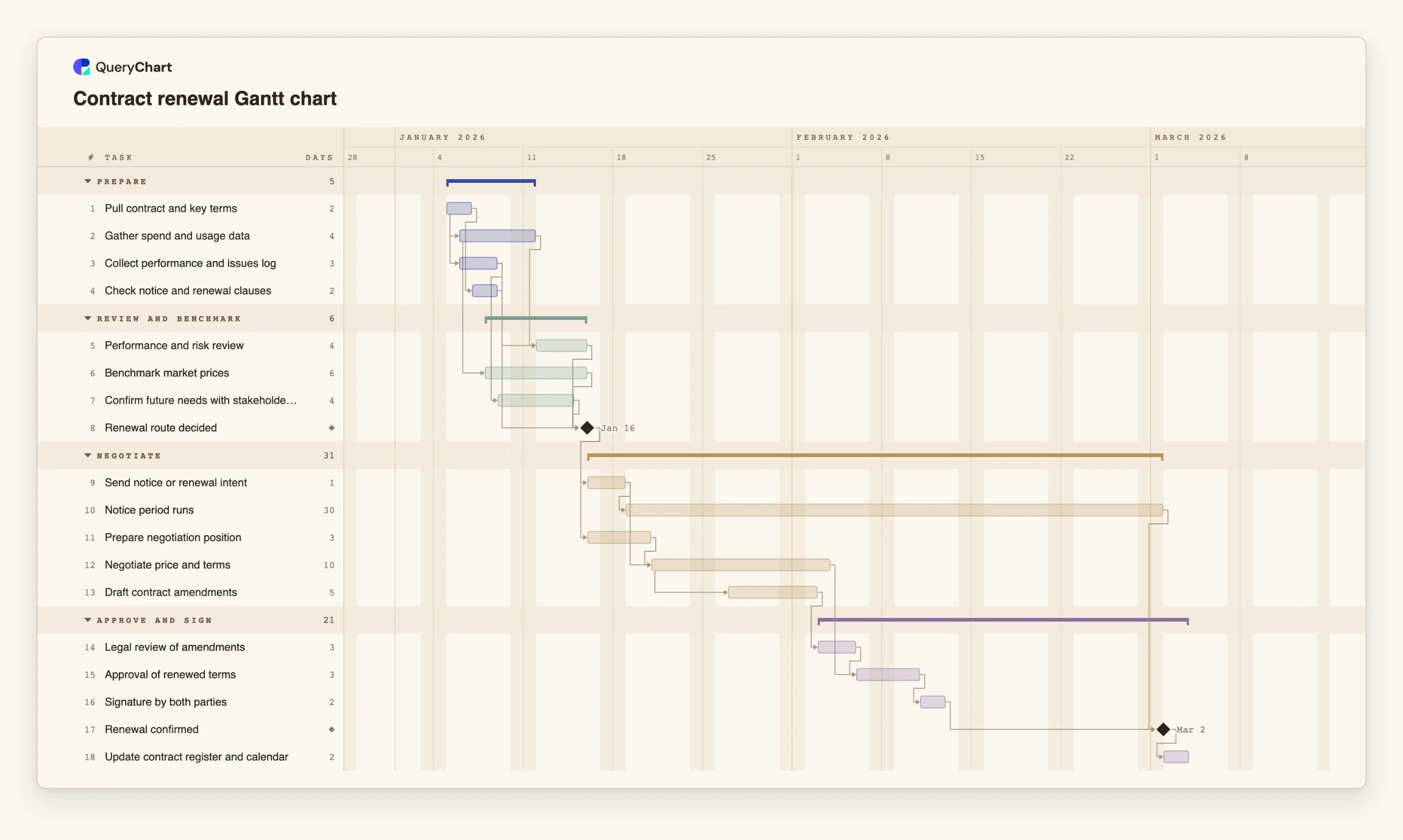Viewport: 1403px width, 840px height.
Task: Select the Pull contract and key terms bar
Action: 459,208
